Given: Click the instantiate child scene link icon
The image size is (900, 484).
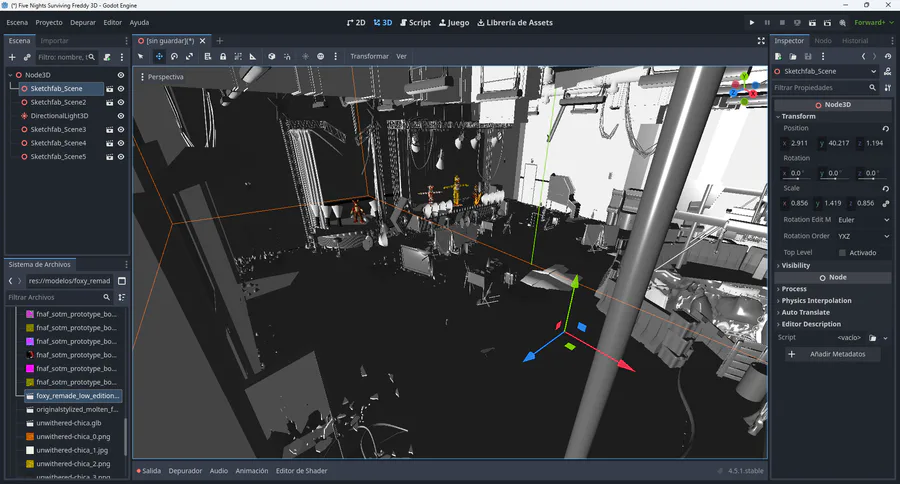Looking at the screenshot, I should click(27, 57).
